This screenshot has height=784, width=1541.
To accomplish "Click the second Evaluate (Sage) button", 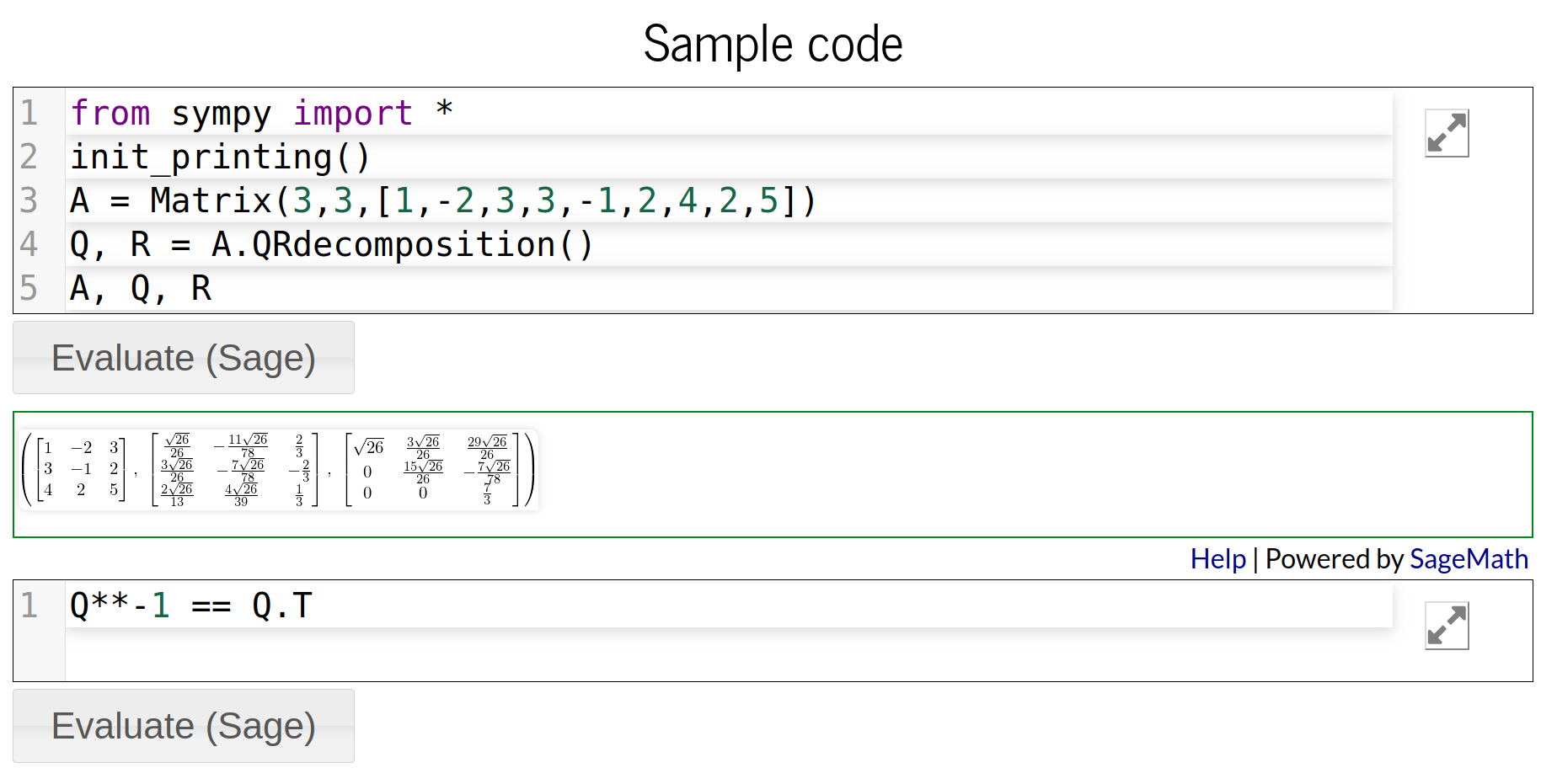I will [183, 725].
